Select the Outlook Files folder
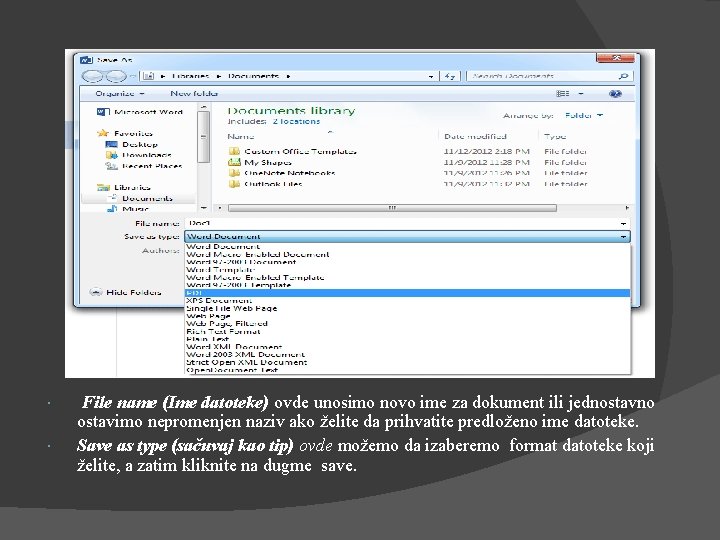The height and width of the screenshot is (540, 720). 265,184
